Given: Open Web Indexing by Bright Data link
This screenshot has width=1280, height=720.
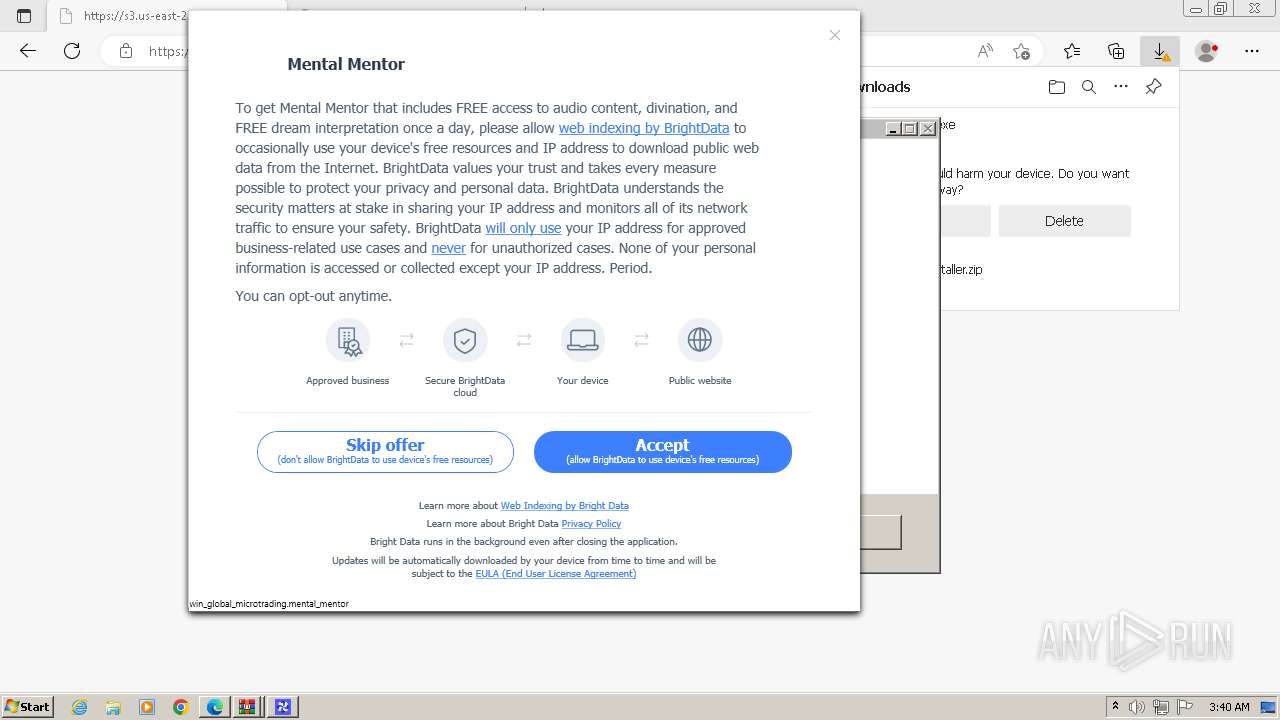Looking at the screenshot, I should pos(565,506).
